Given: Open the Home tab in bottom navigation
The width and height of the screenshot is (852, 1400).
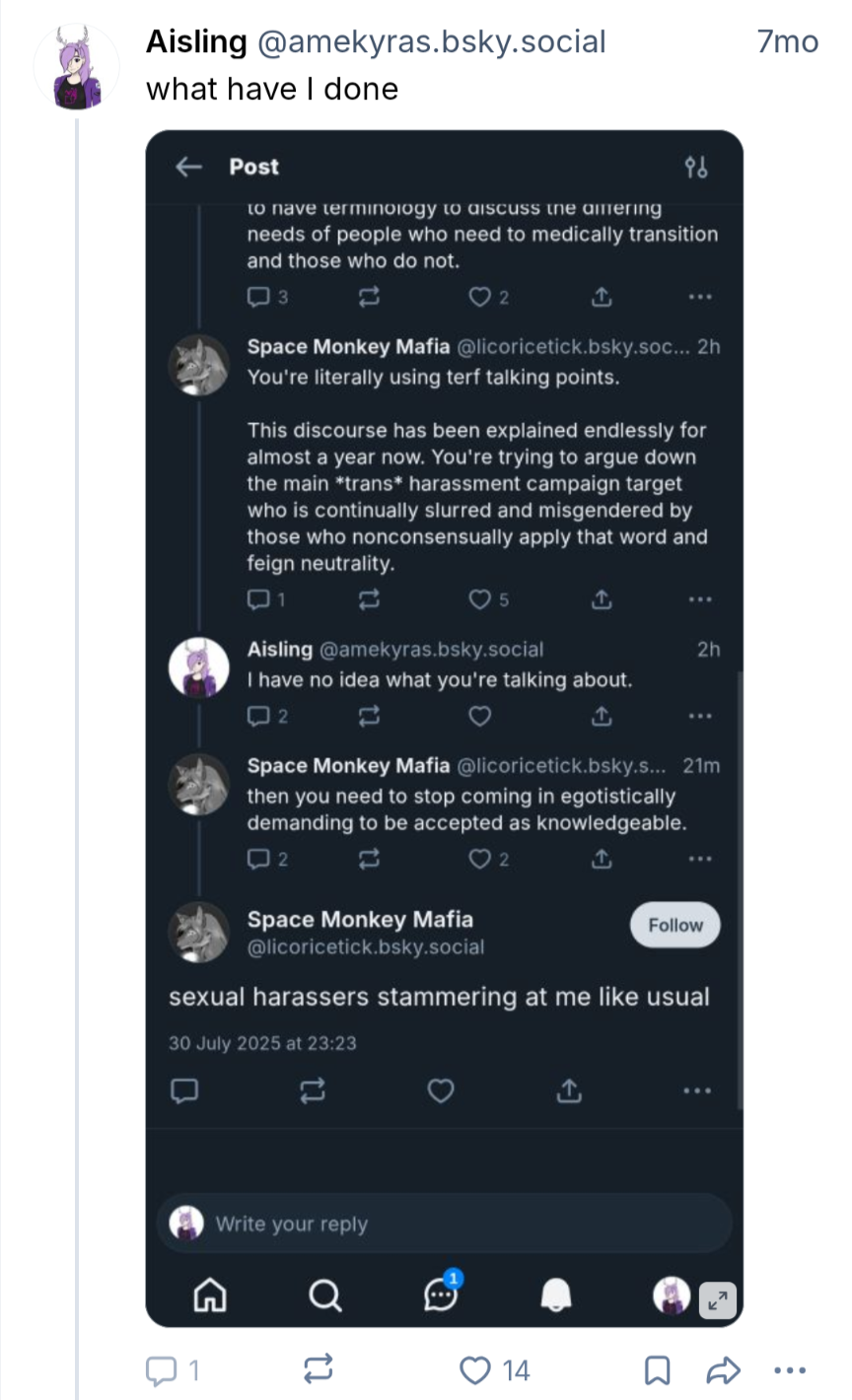Looking at the screenshot, I should coord(209,1295).
